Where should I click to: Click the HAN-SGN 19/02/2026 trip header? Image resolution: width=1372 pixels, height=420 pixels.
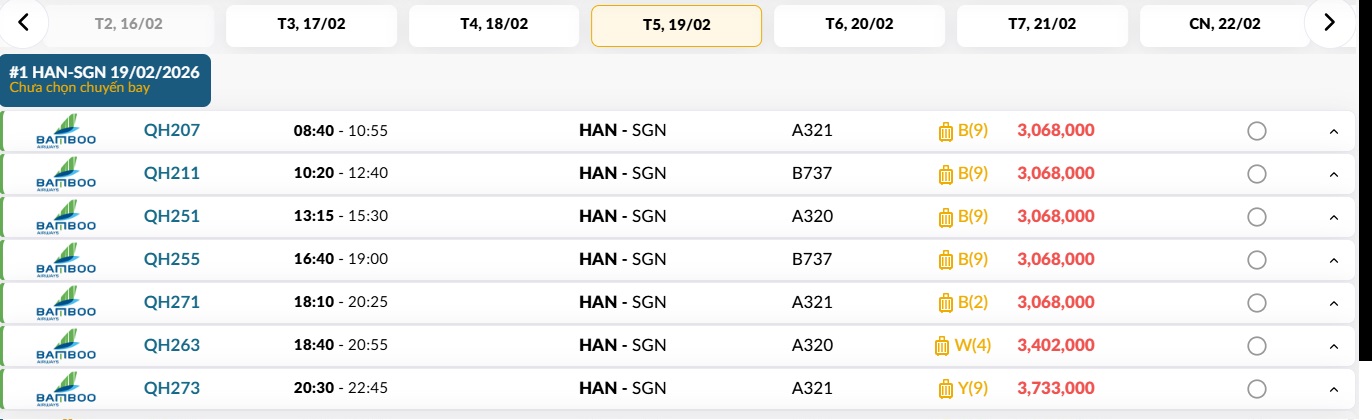[x=105, y=79]
